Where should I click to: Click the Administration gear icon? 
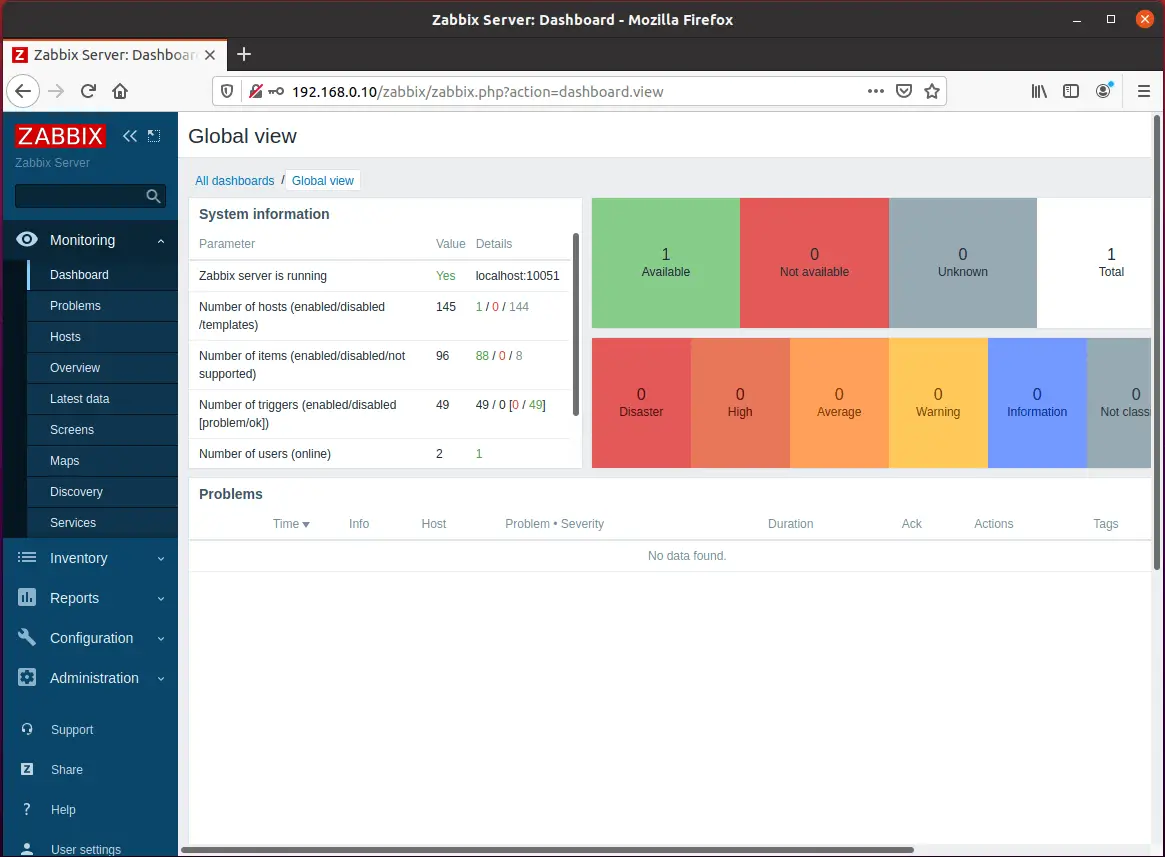pos(27,677)
